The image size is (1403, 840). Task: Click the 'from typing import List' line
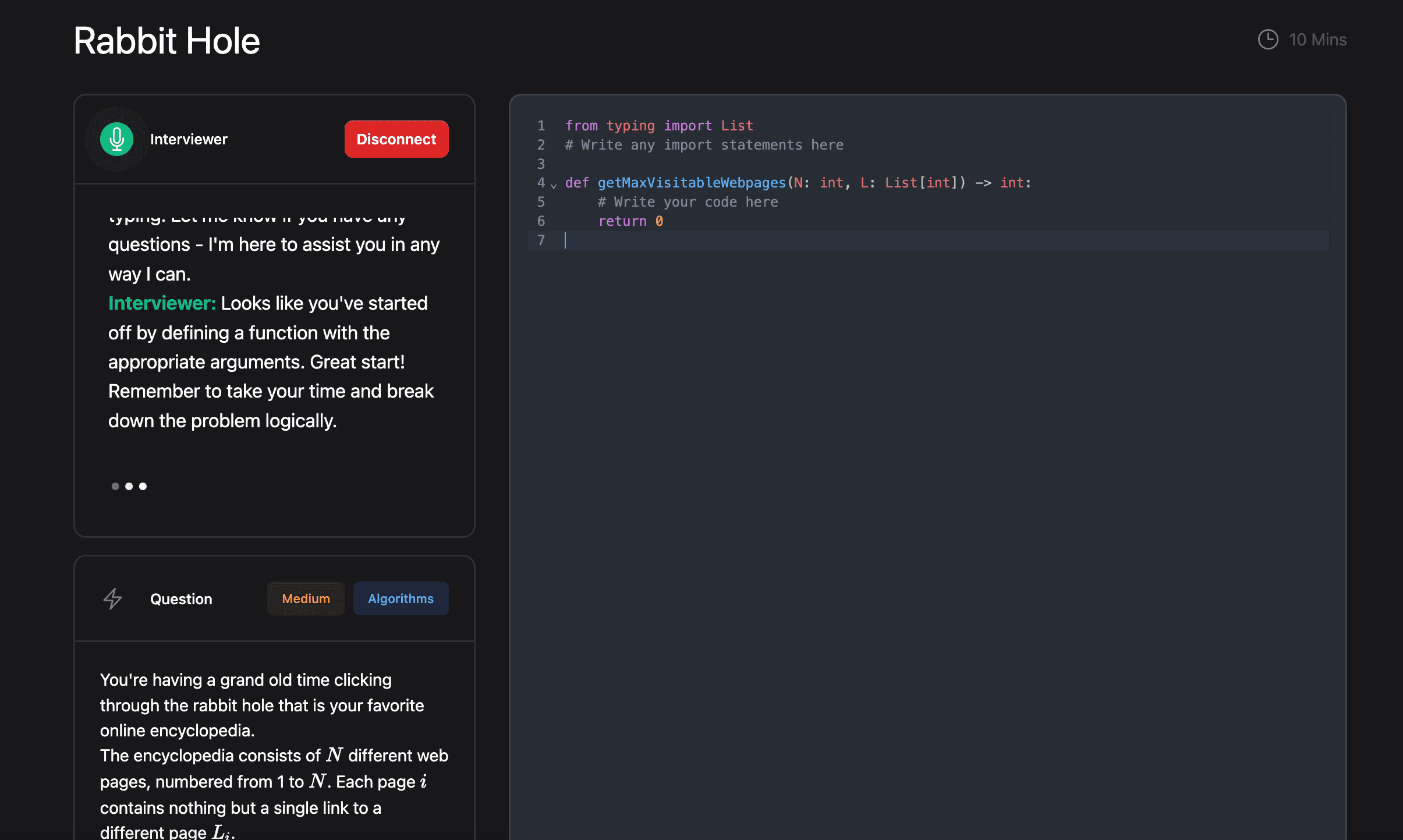click(659, 126)
